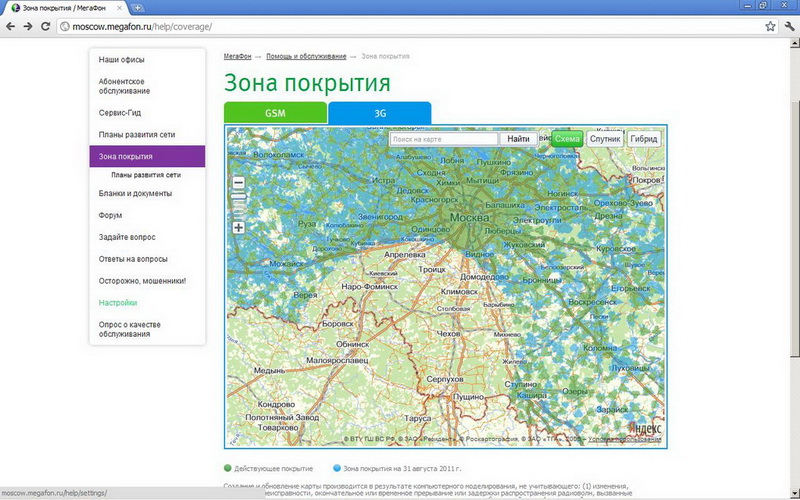This screenshot has width=800, height=500.
Task: Reload the page with the refresh icon
Action: click(45, 27)
